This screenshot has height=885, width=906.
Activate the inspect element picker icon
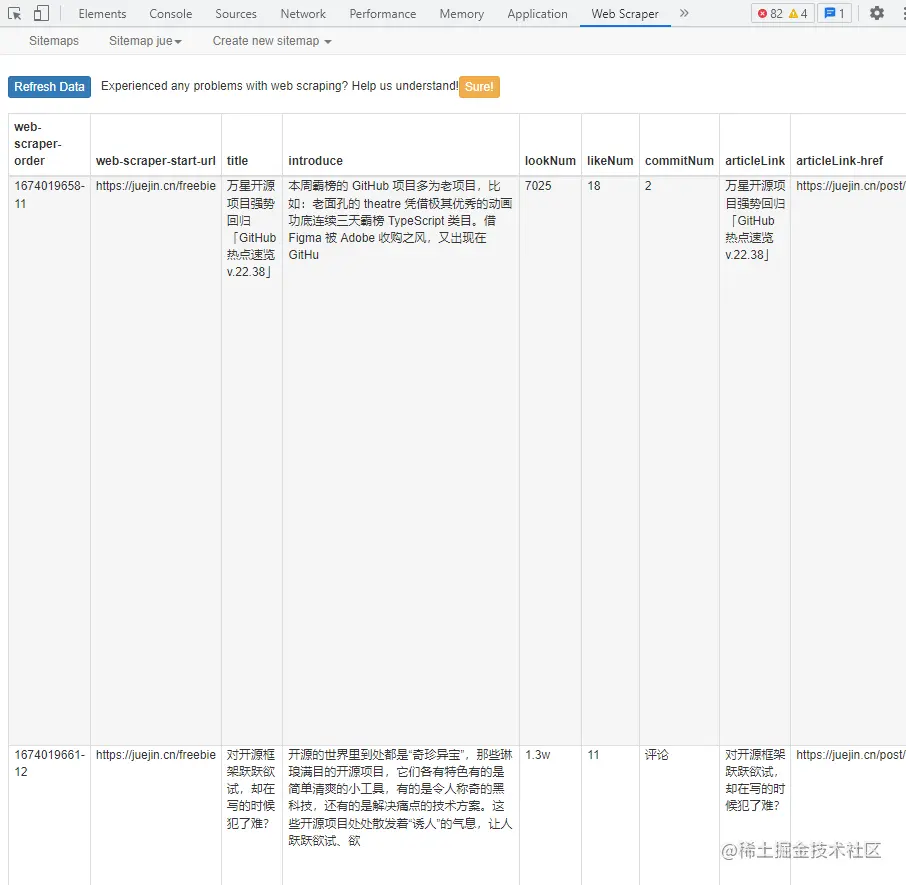point(14,13)
